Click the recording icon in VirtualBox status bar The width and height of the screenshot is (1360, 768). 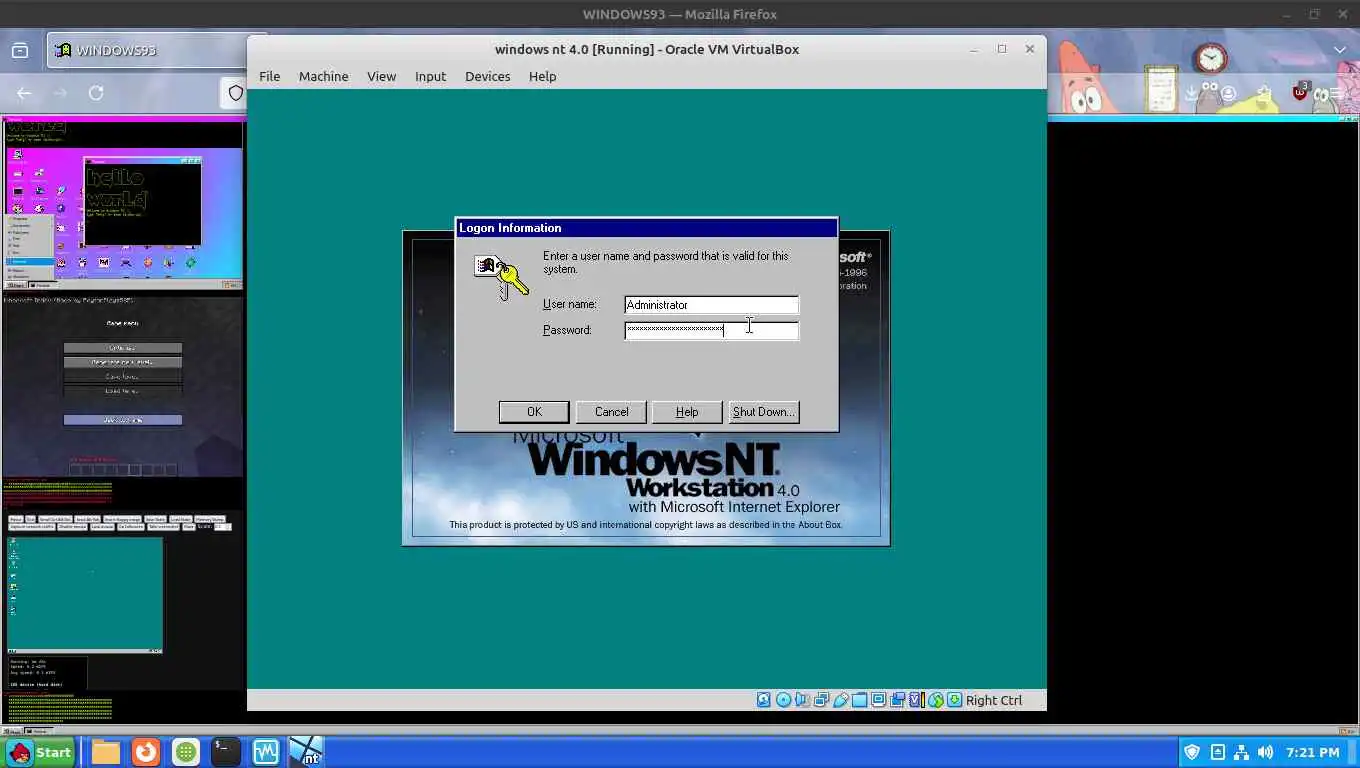pos(897,700)
